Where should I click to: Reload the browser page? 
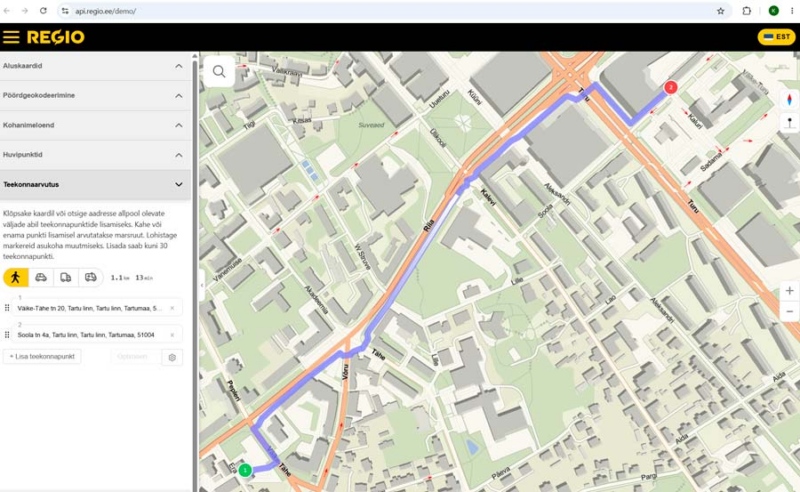click(43, 11)
